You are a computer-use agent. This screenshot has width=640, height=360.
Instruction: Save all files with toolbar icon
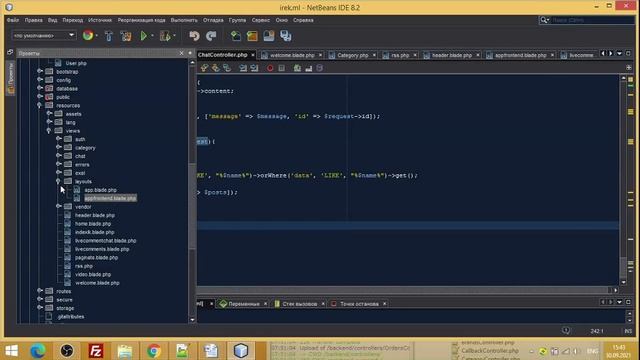click(x=286, y=36)
